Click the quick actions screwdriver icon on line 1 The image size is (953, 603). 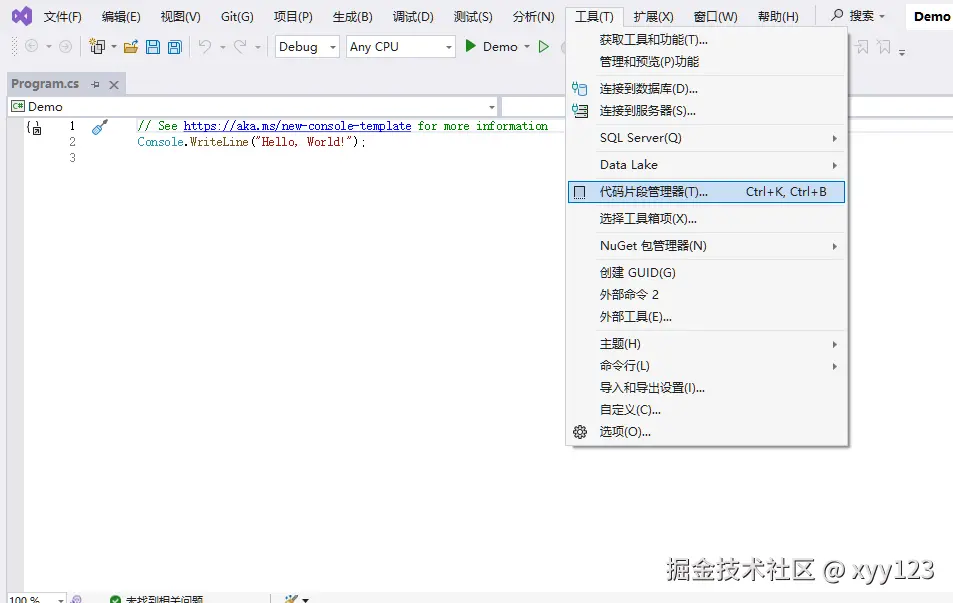(100, 126)
